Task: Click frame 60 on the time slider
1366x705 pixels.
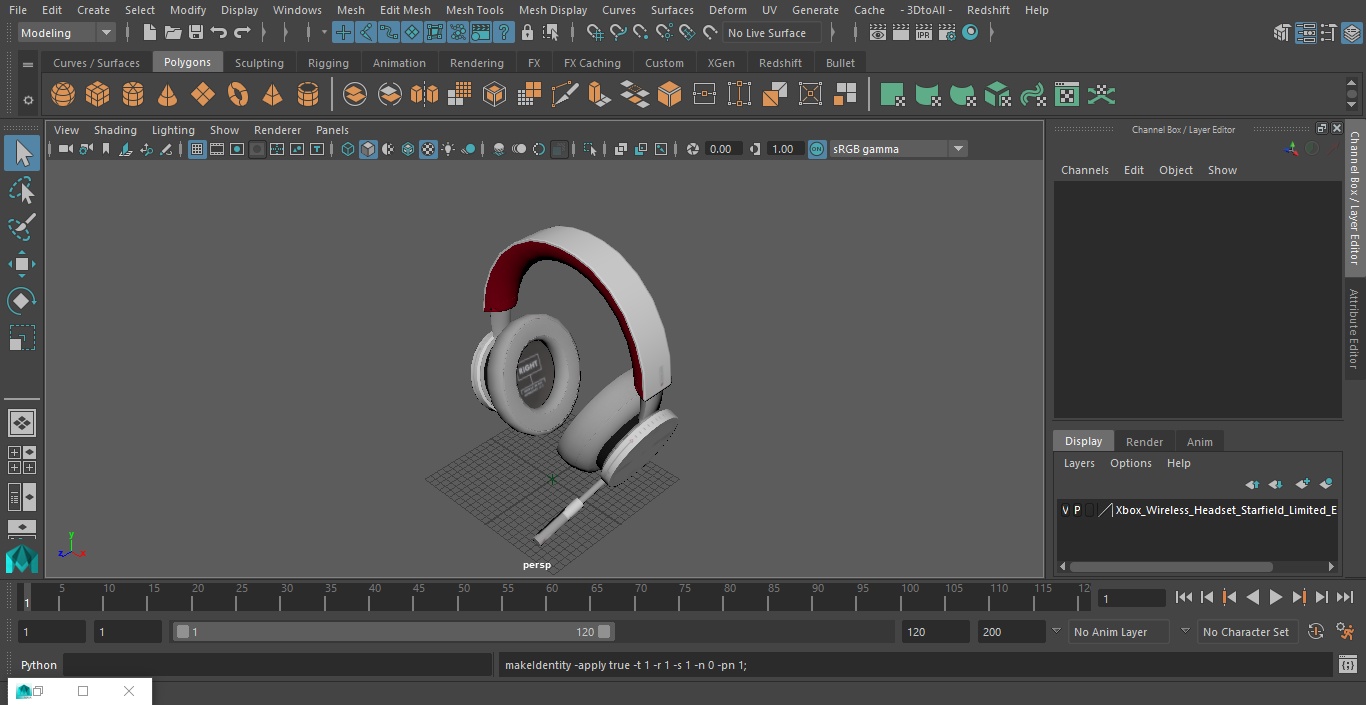Action: point(552,597)
